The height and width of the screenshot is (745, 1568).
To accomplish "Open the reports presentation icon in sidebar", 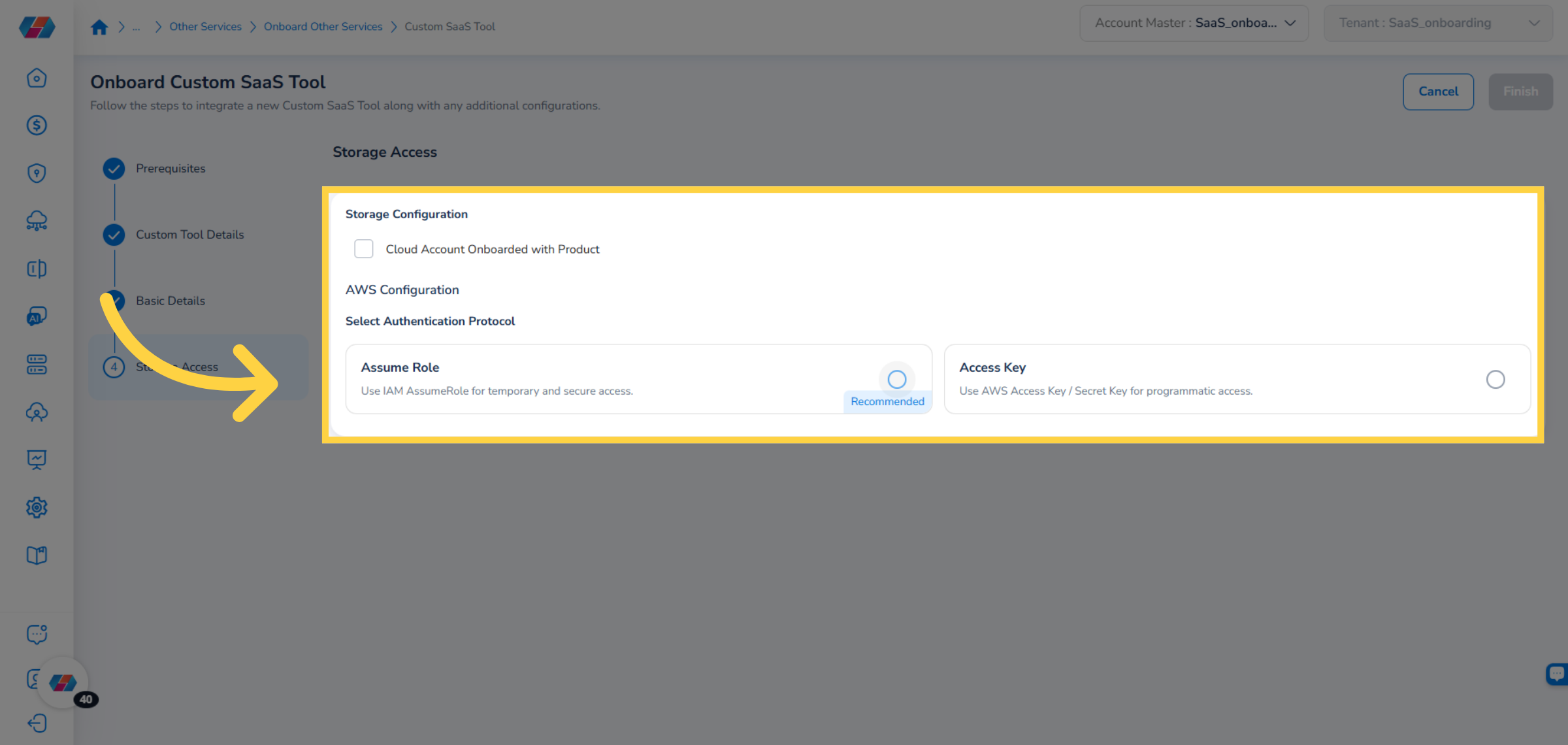I will 37,459.
